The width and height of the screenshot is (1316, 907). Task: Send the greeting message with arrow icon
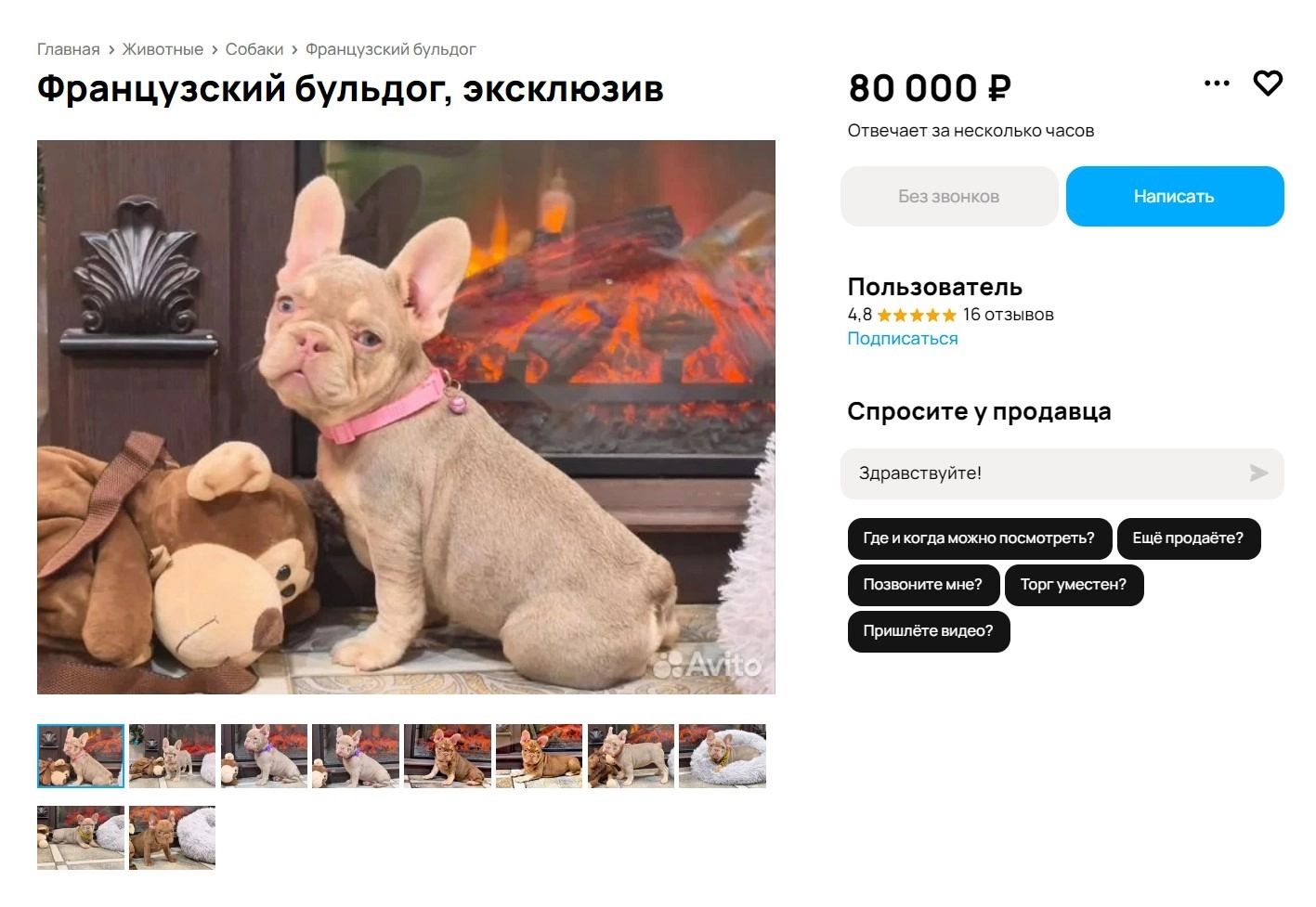point(1258,473)
